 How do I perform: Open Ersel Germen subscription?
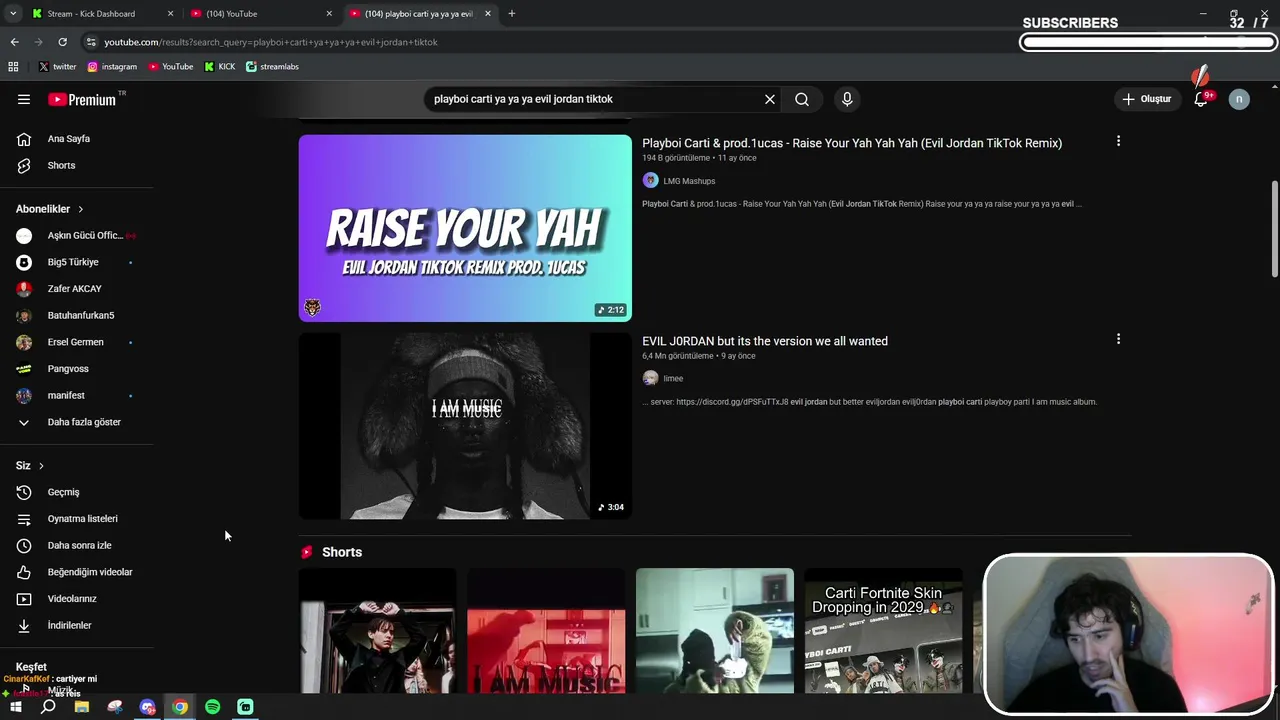pos(77,342)
